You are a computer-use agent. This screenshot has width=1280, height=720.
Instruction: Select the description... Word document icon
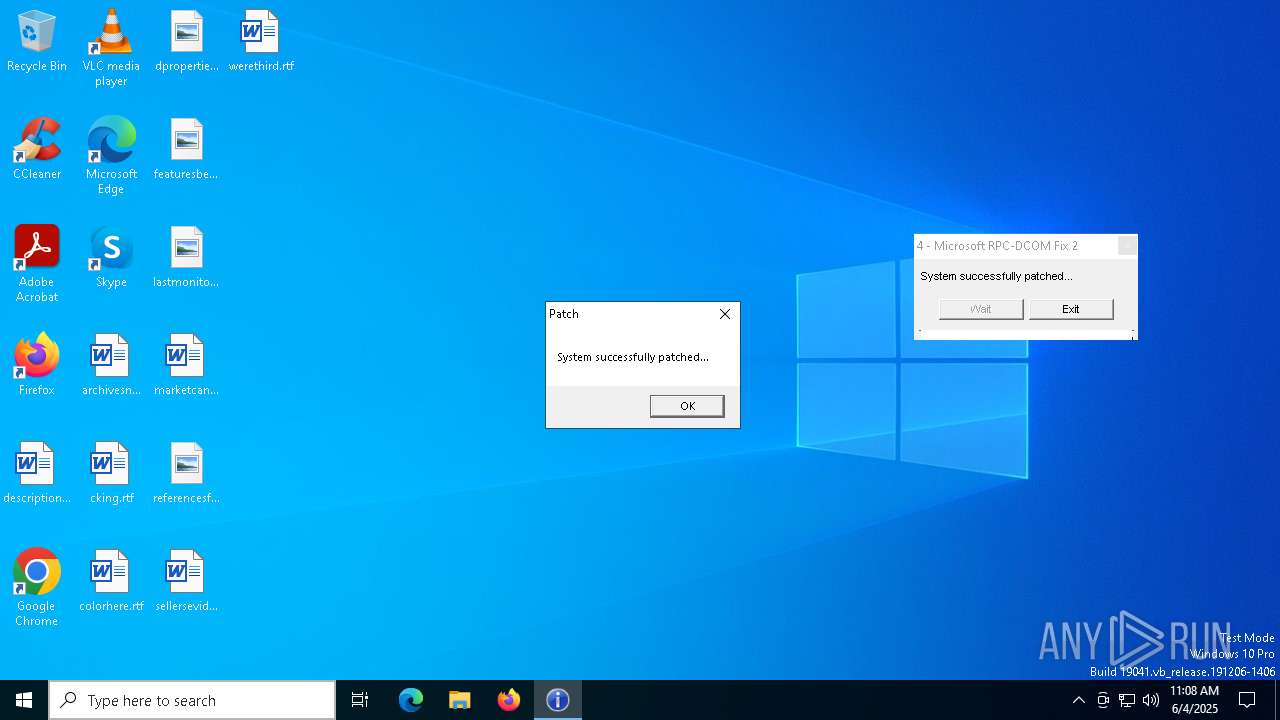tap(37, 474)
